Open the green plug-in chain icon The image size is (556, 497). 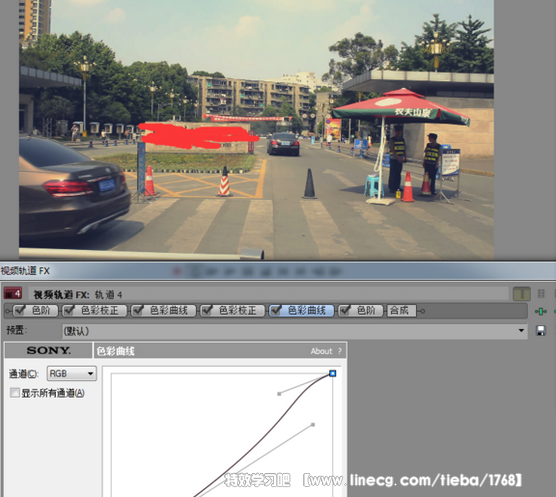click(540, 311)
